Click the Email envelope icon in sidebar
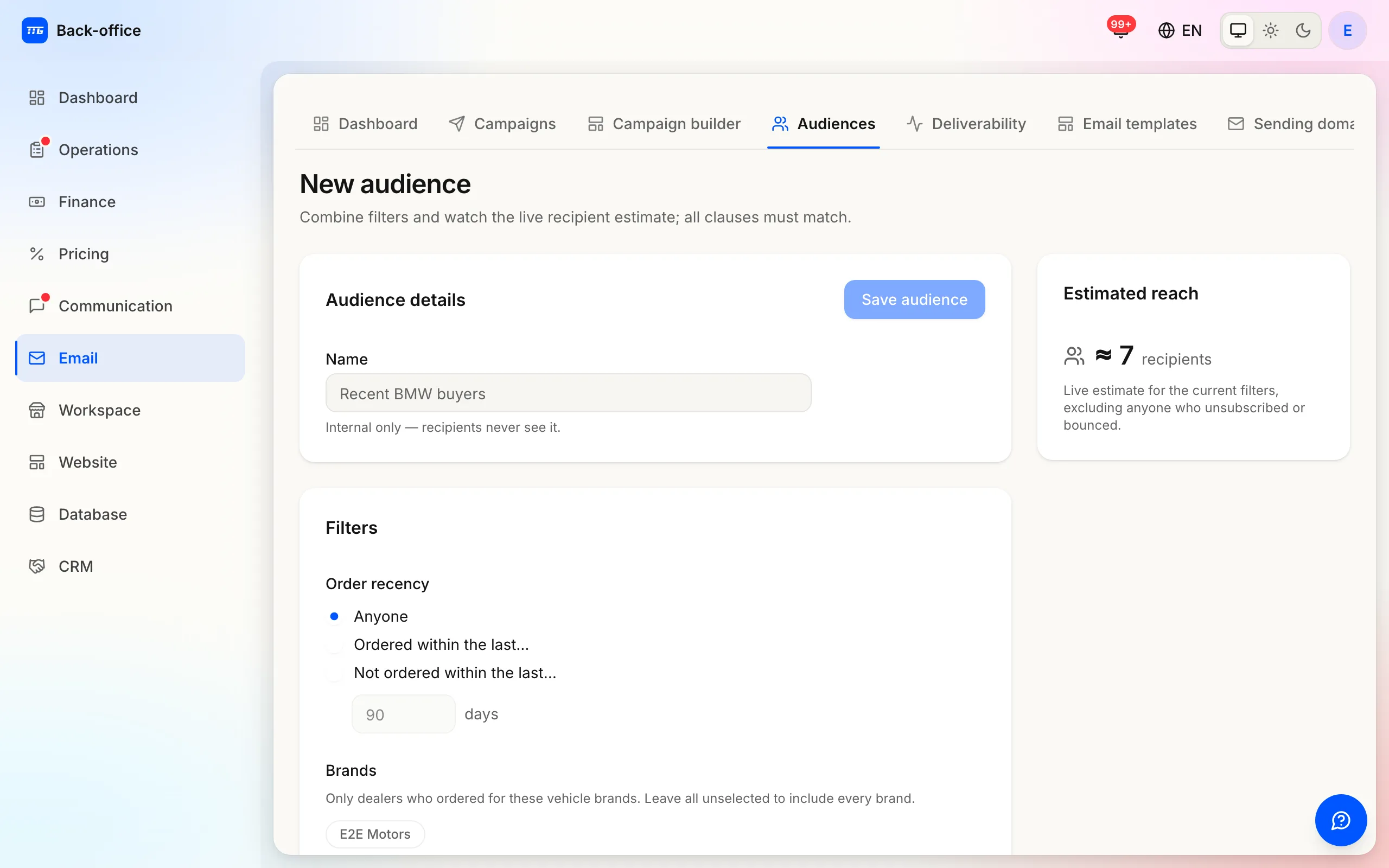Image resolution: width=1389 pixels, height=868 pixels. [x=37, y=358]
